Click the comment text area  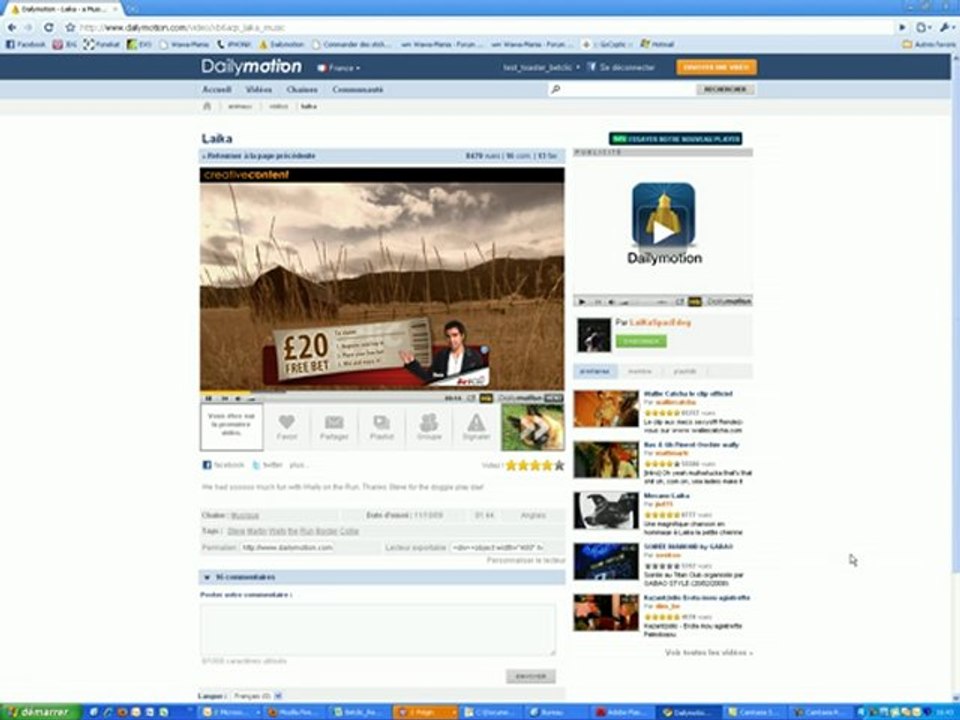coord(378,630)
